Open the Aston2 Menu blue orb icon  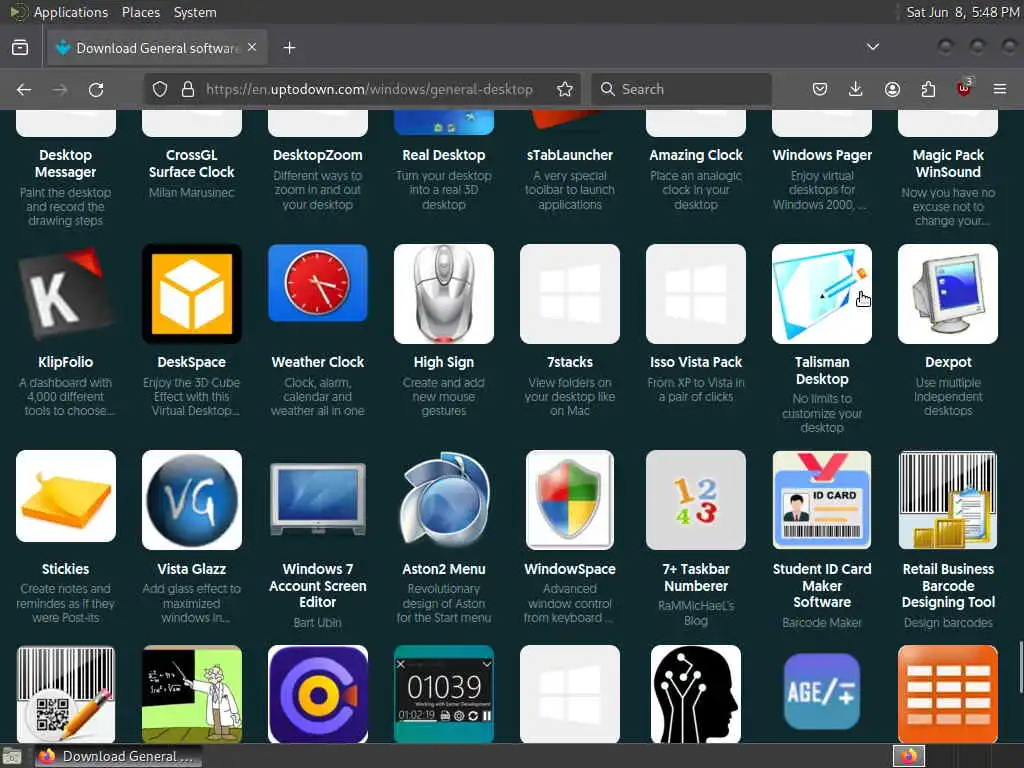point(444,500)
